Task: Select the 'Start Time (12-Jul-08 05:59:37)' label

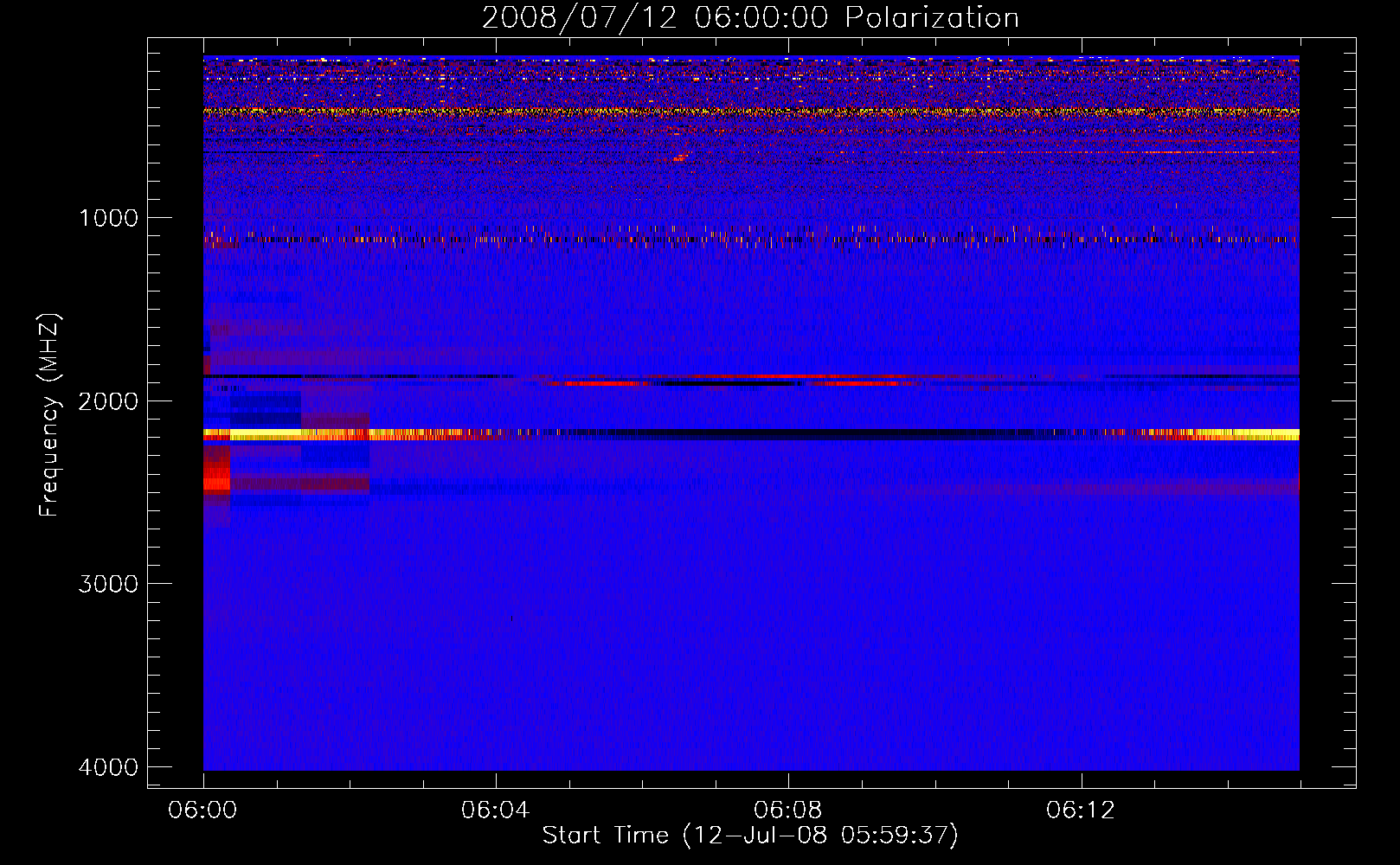Action: coord(750,836)
